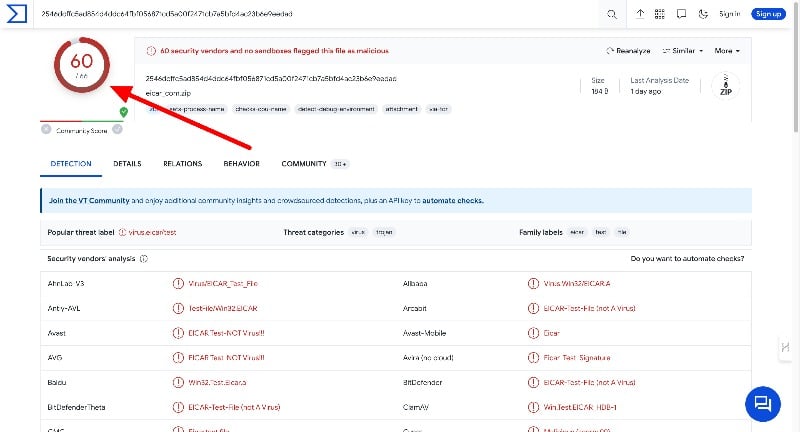Screen dimensions: 800x432
Task: Switch to the BEHAVIOR tab
Action: (x=241, y=164)
